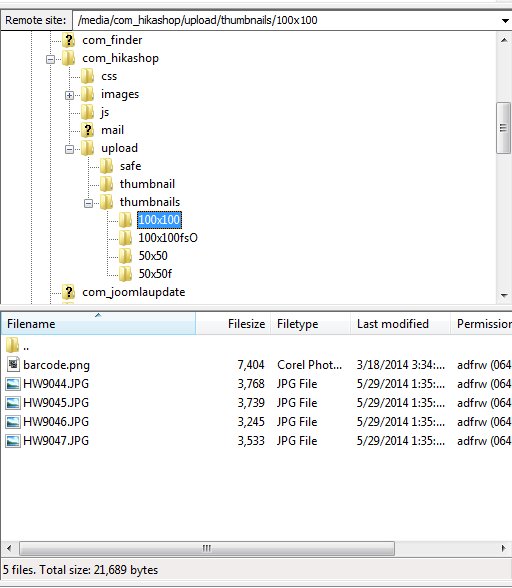This screenshot has width=512, height=588.
Task: Click the HW9047.JPG image file icon
Action: click(x=13, y=441)
